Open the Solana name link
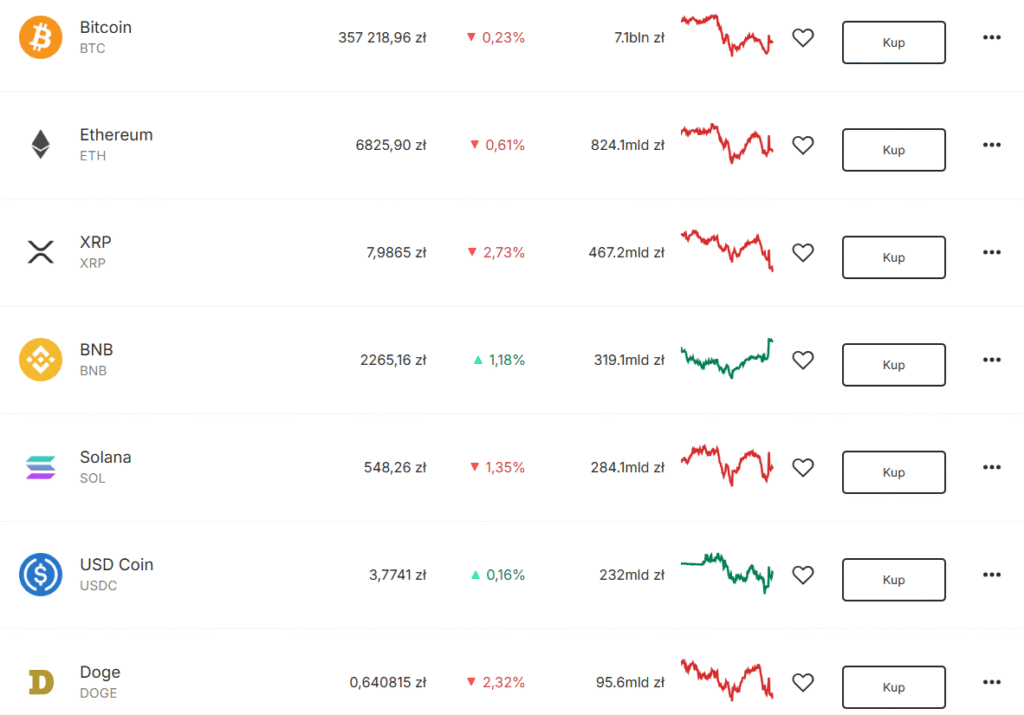This screenshot has width=1024, height=715. (105, 457)
